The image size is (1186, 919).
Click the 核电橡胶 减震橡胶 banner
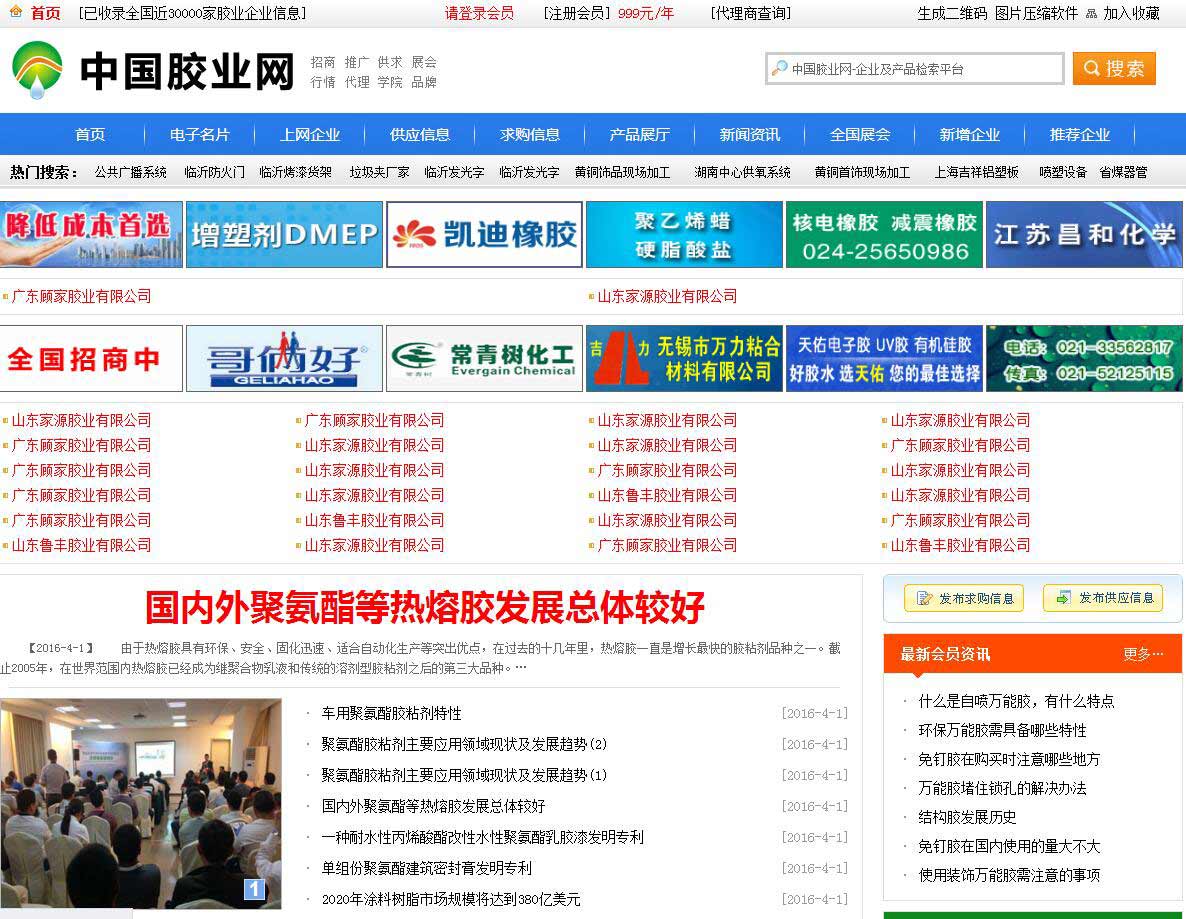pos(884,234)
